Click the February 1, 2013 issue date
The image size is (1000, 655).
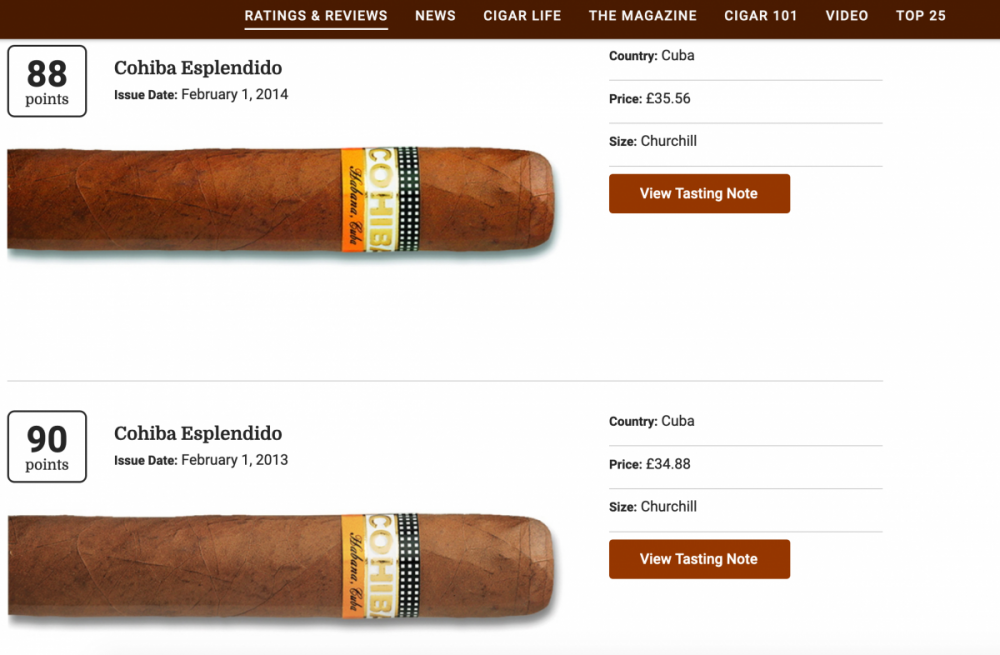point(234,460)
